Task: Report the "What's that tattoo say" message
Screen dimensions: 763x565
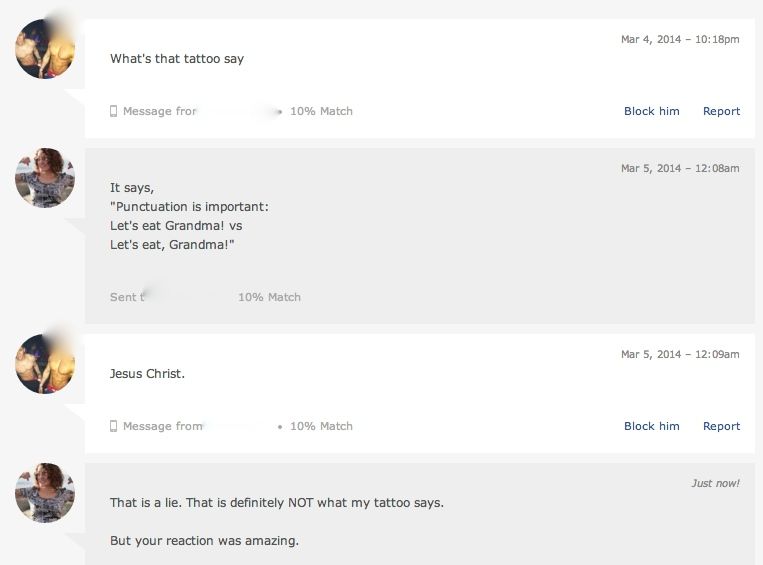Action: point(721,111)
